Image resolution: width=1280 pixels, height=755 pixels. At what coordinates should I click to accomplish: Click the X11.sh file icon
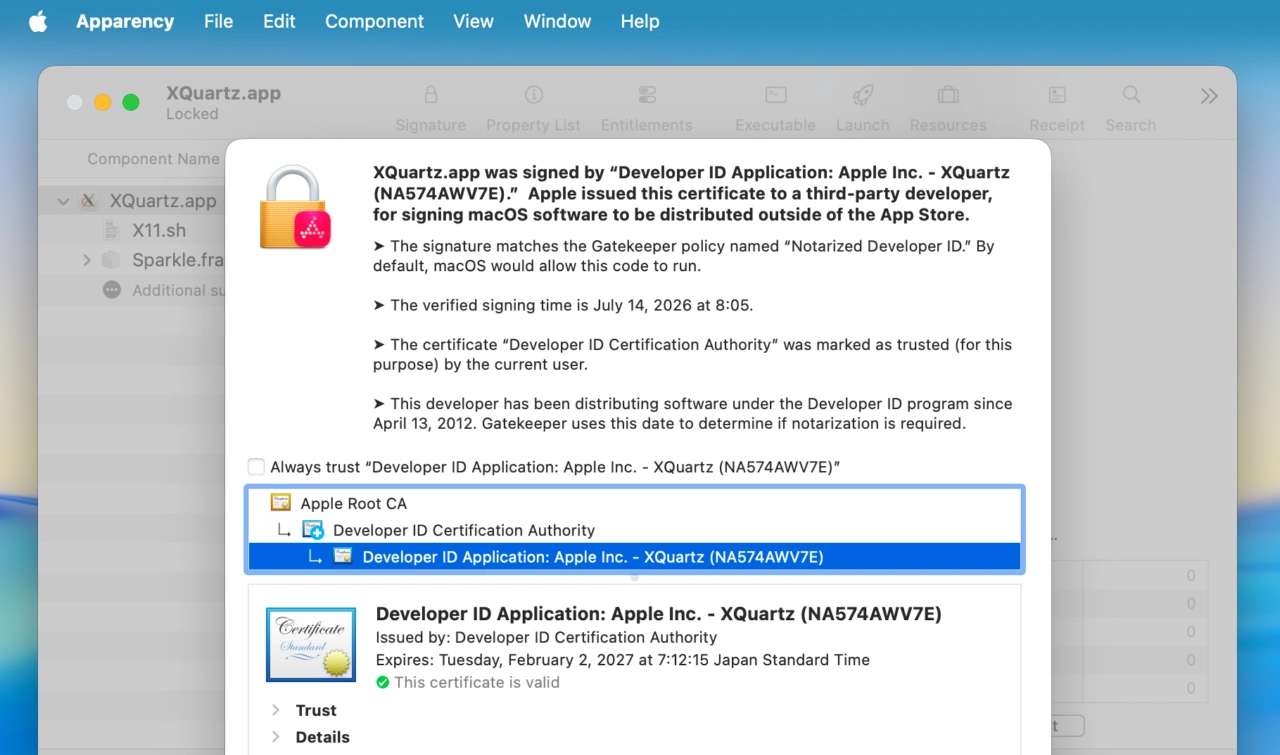(111, 230)
